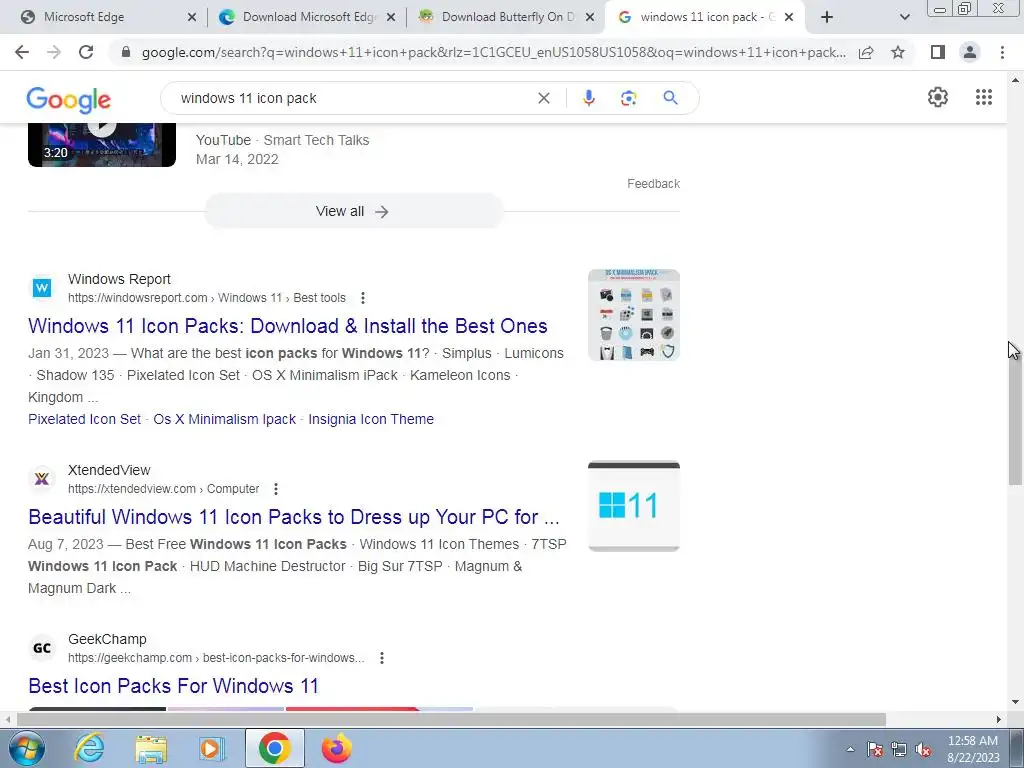The width and height of the screenshot is (1024, 768).
Task: Reload the current page
Action: click(x=86, y=52)
